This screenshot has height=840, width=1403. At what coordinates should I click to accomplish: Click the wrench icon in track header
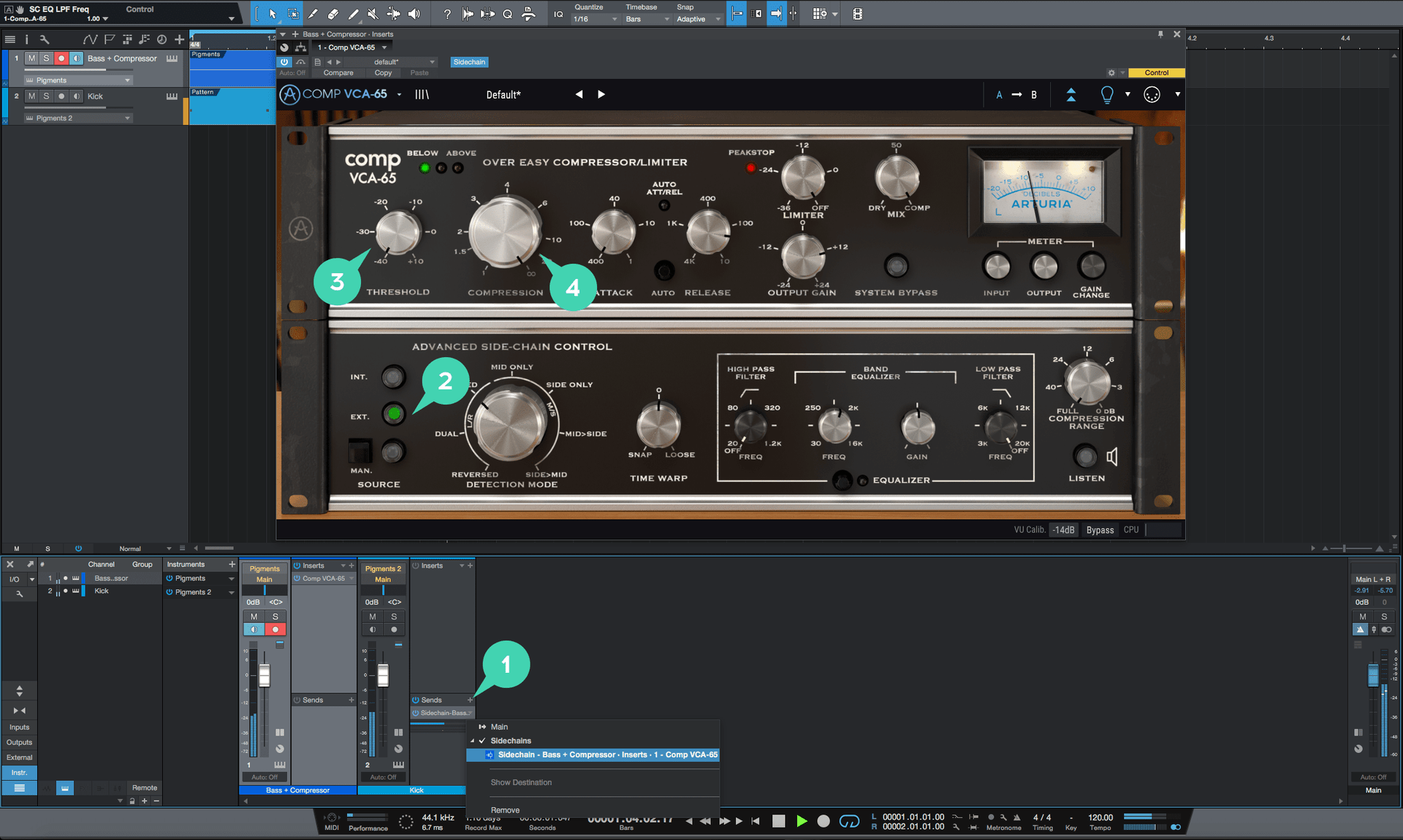45,39
